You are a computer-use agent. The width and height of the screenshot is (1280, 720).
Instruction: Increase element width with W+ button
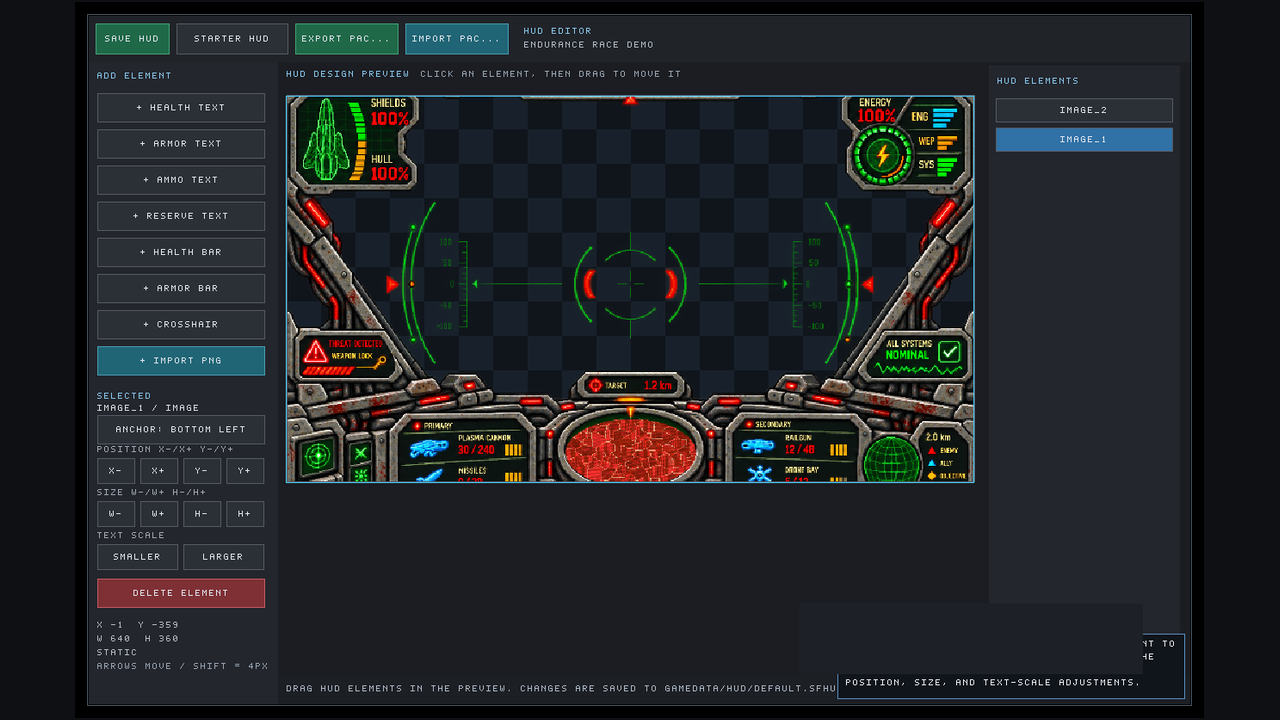[x=159, y=514]
